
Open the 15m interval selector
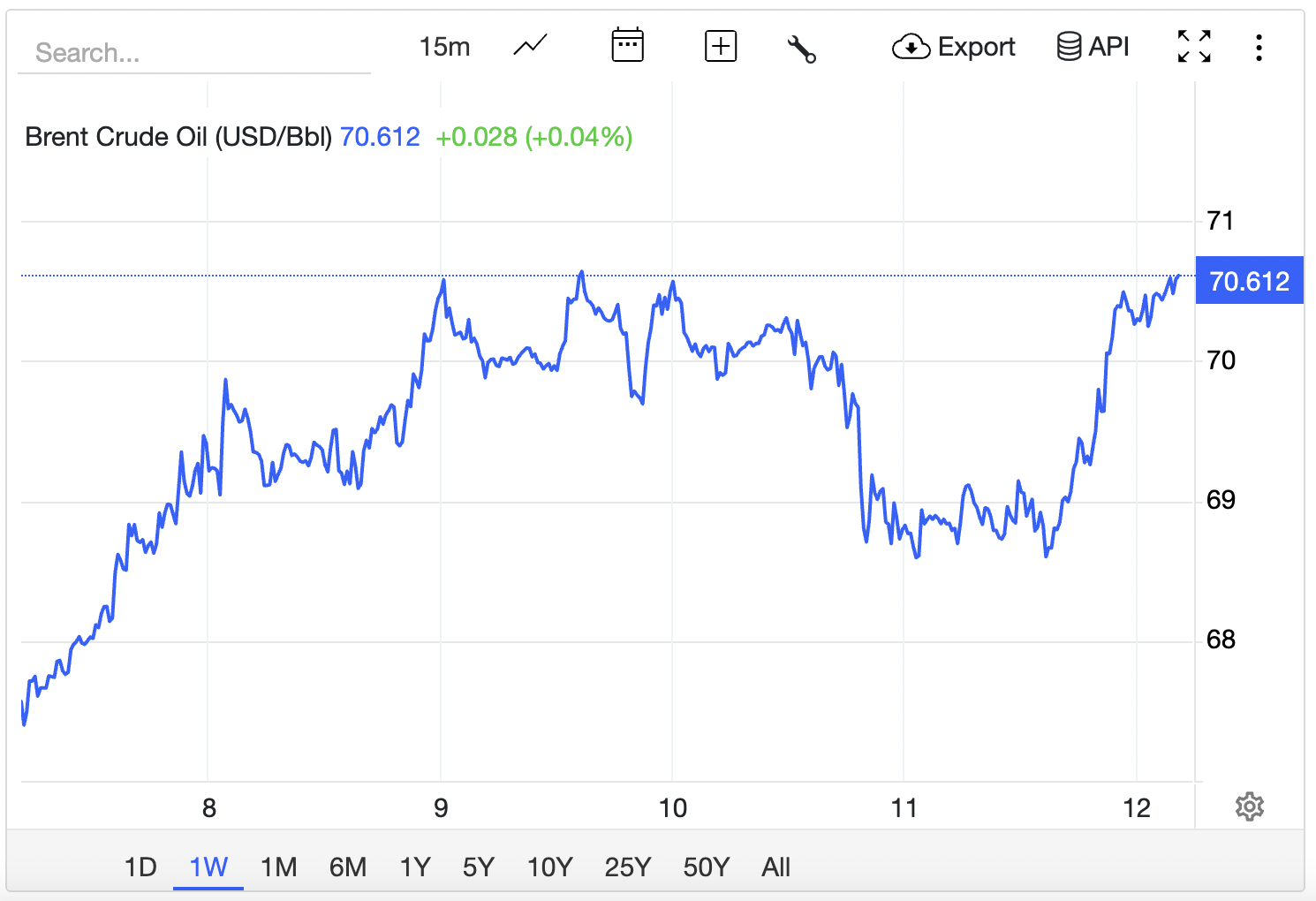click(444, 47)
